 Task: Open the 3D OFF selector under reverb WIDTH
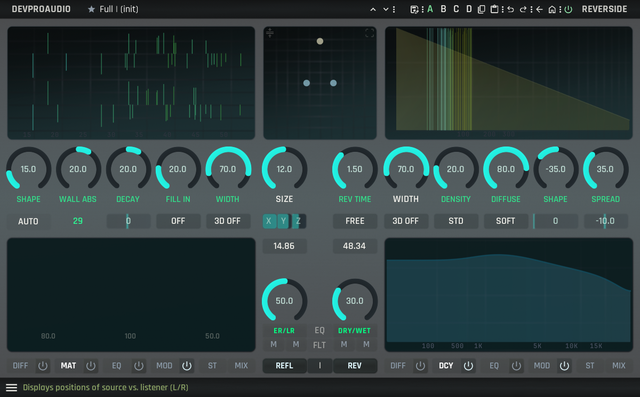pos(405,221)
